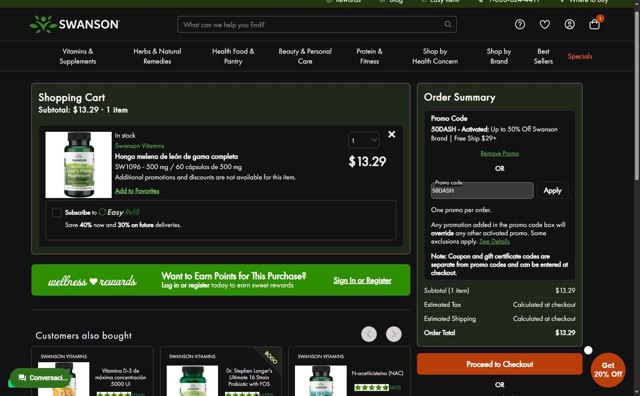Click Vitamina D-3 star rating

114,394
